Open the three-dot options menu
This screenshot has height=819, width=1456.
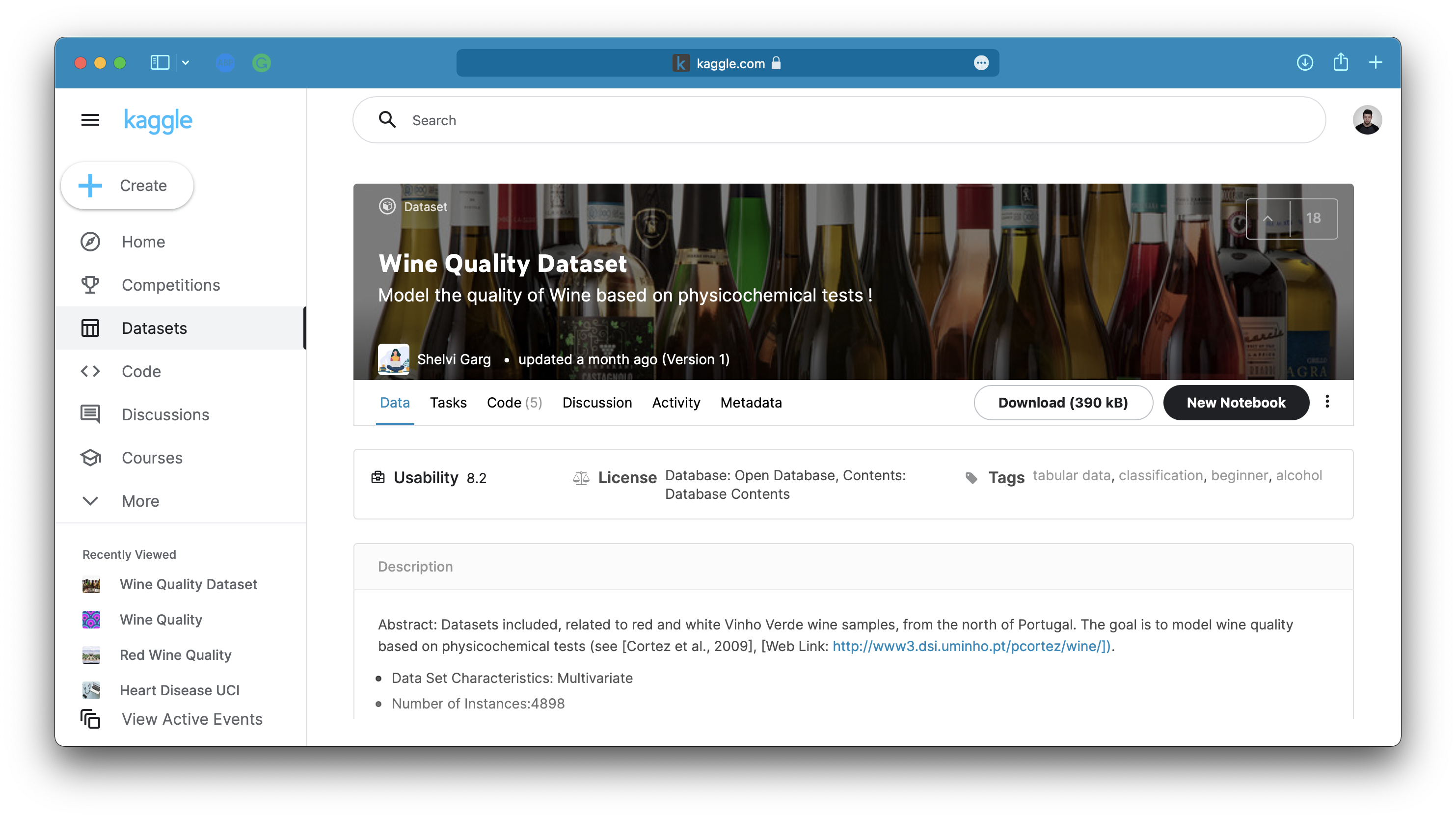coord(1328,402)
